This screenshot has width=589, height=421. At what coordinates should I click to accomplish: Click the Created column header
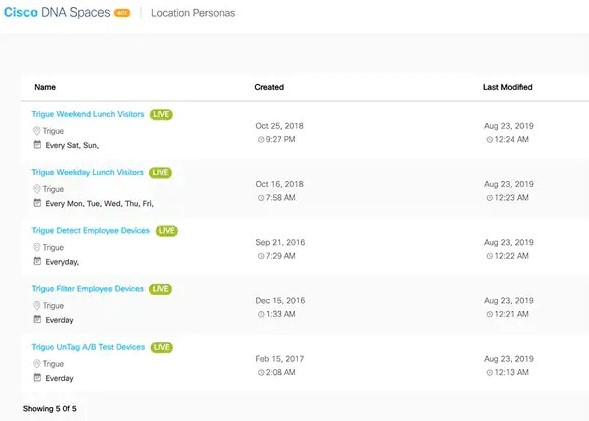coord(269,87)
